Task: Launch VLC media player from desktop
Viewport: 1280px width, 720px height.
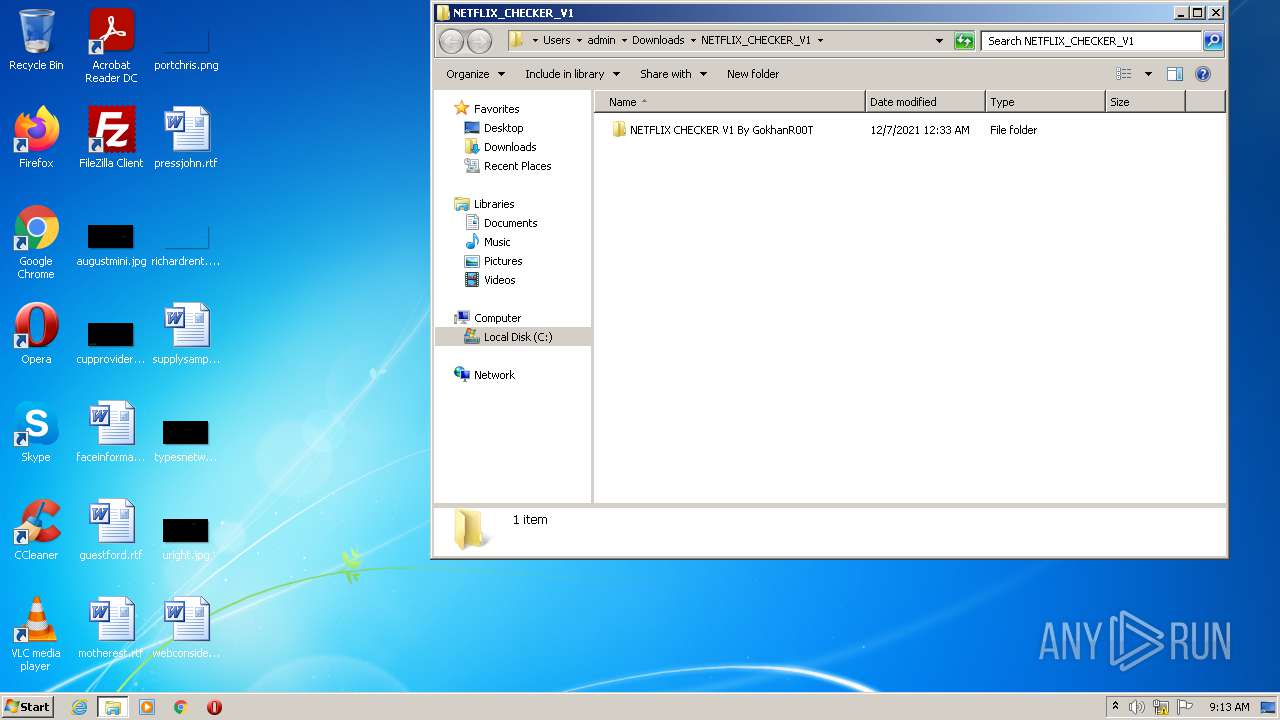Action: 36,634
